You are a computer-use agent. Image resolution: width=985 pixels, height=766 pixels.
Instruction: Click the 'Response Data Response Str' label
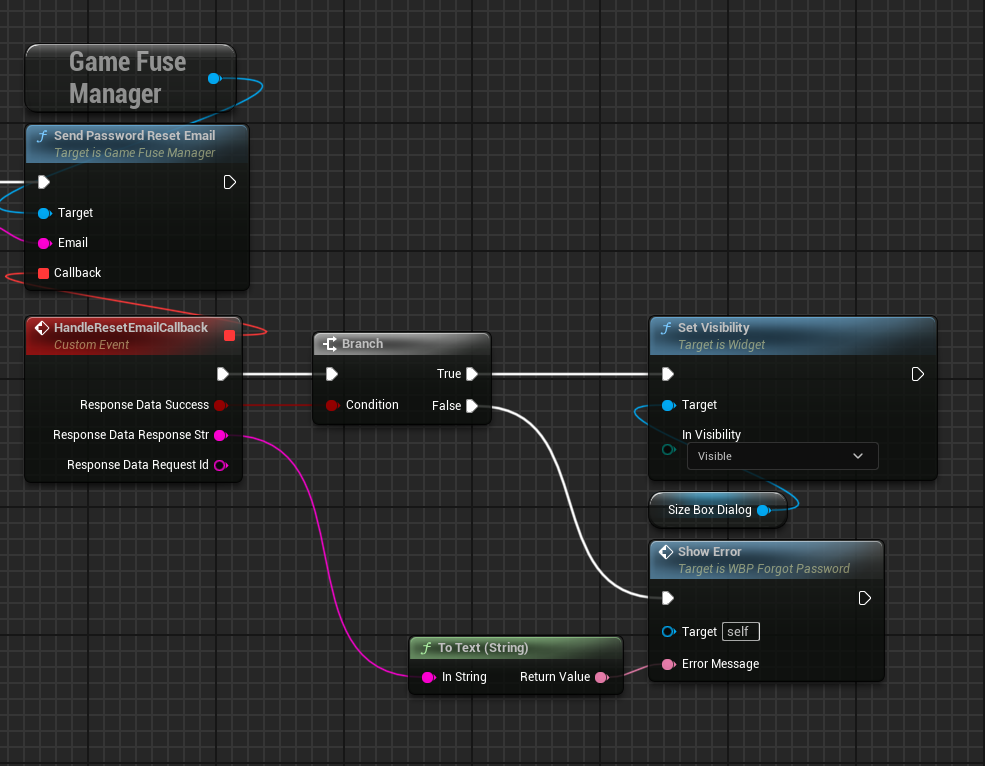tap(131, 435)
